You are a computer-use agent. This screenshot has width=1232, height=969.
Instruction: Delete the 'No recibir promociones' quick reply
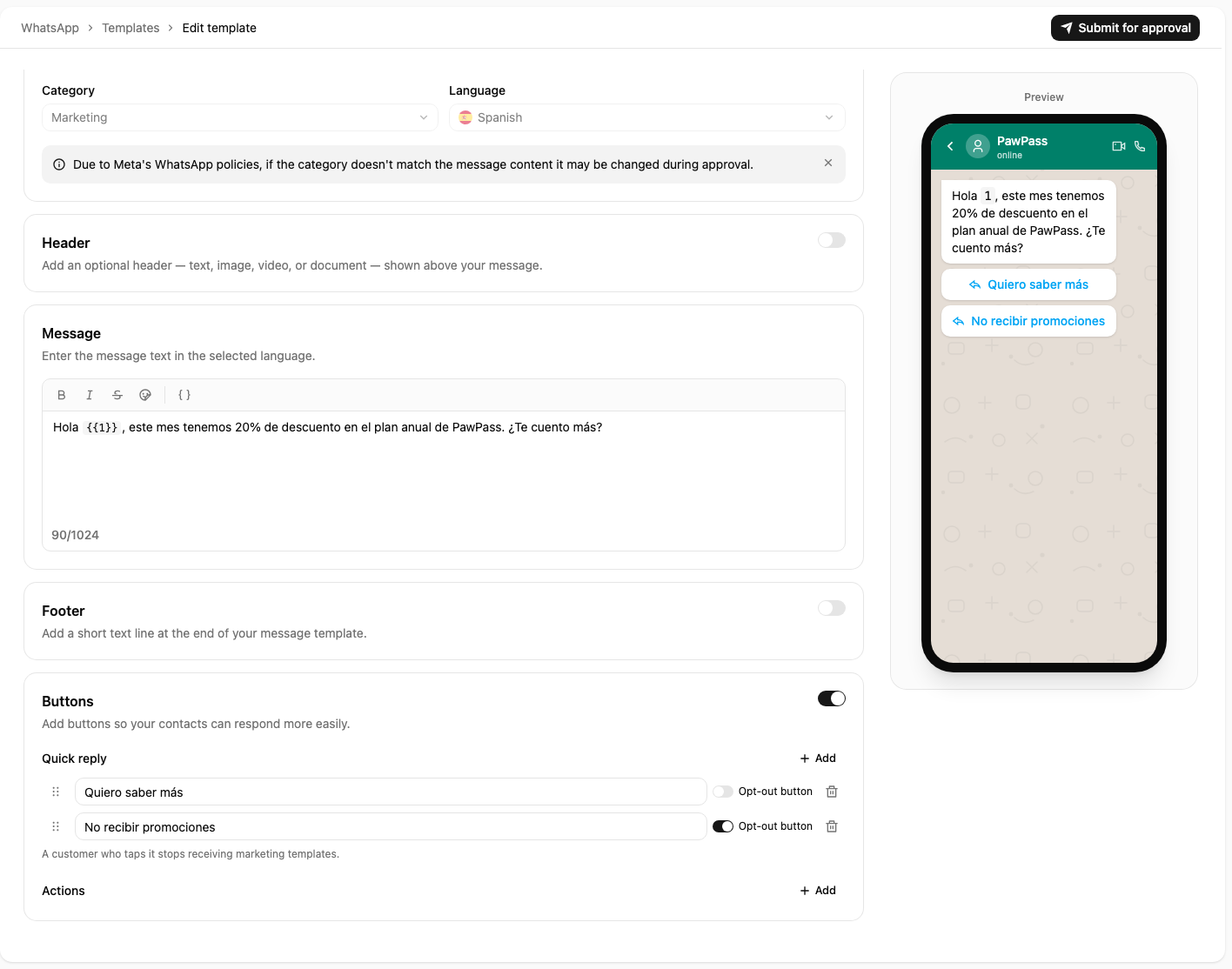click(x=832, y=826)
